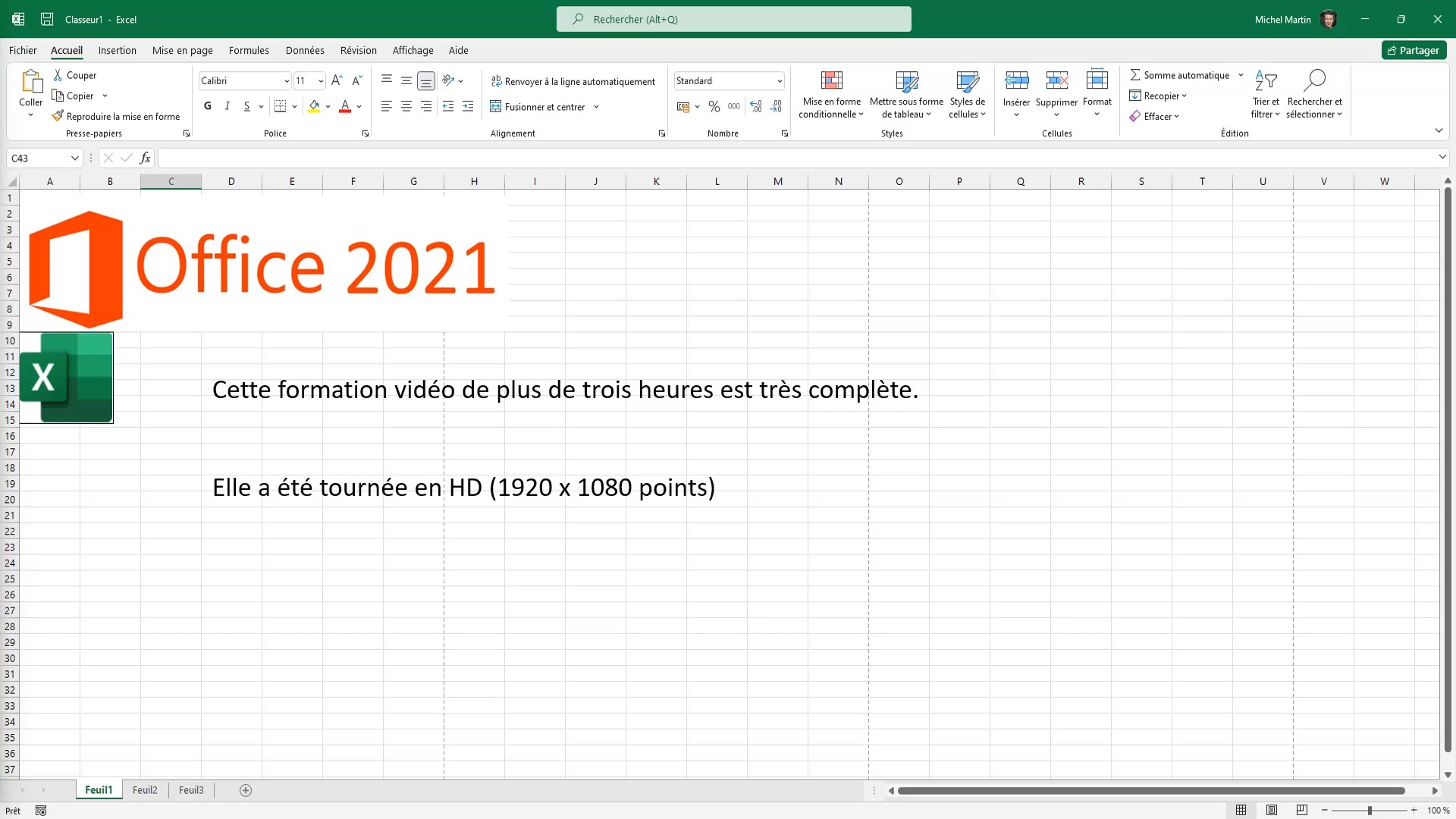Open the Calibri font name dropdown
1456x819 pixels.
tap(287, 81)
